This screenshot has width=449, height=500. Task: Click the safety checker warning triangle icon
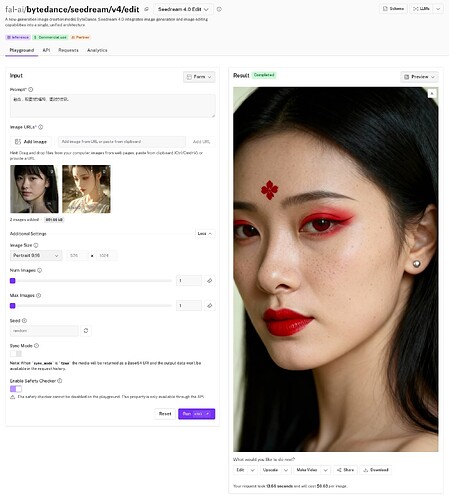click(13, 397)
